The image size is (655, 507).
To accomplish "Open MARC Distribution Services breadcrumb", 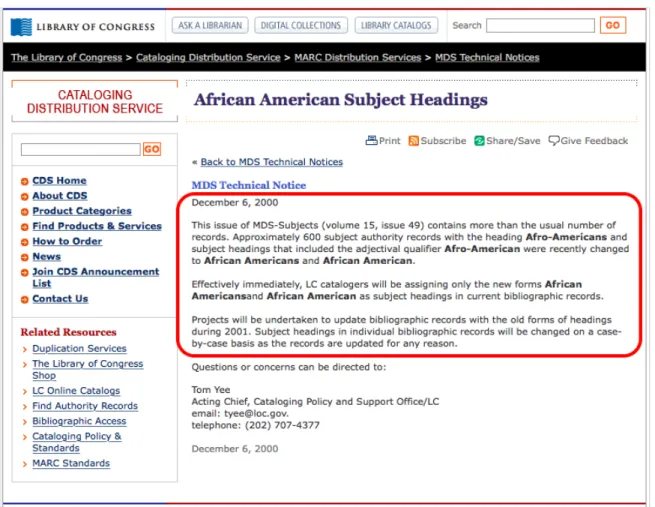I will (358, 58).
